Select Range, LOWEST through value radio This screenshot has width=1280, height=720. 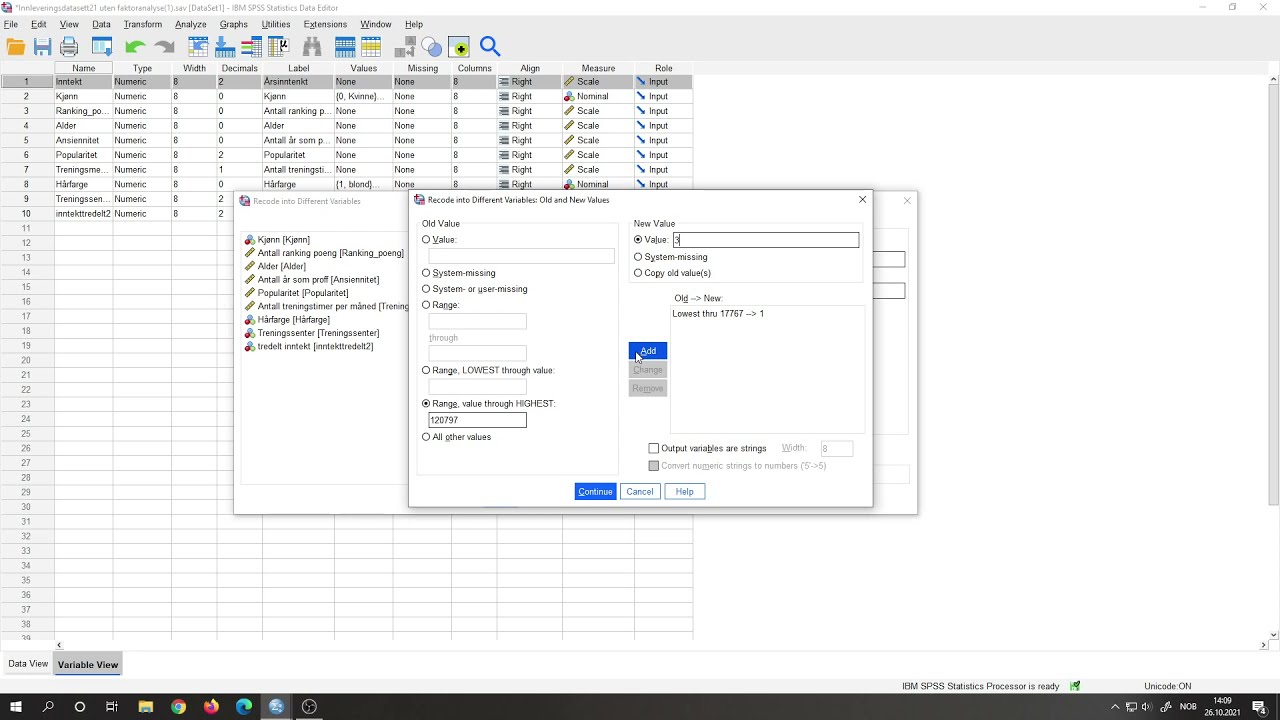coord(426,370)
